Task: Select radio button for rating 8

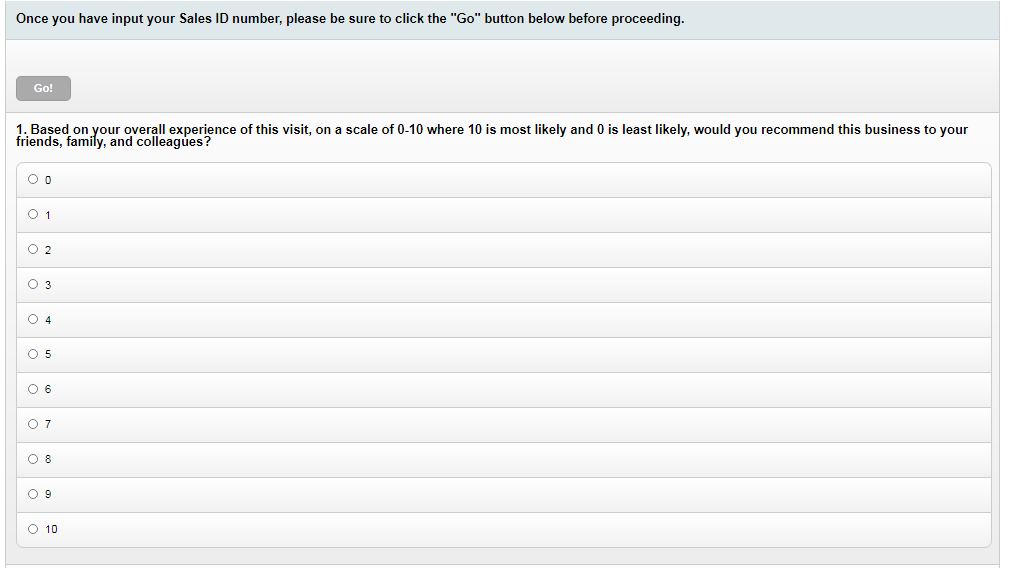Action: 33,459
